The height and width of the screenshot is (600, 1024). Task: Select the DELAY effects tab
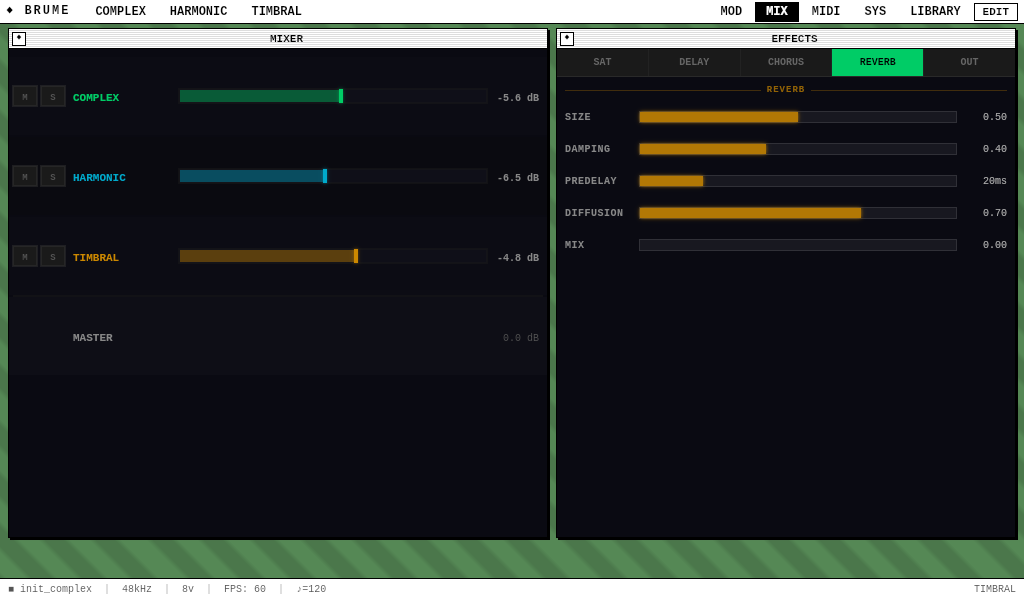[694, 63]
